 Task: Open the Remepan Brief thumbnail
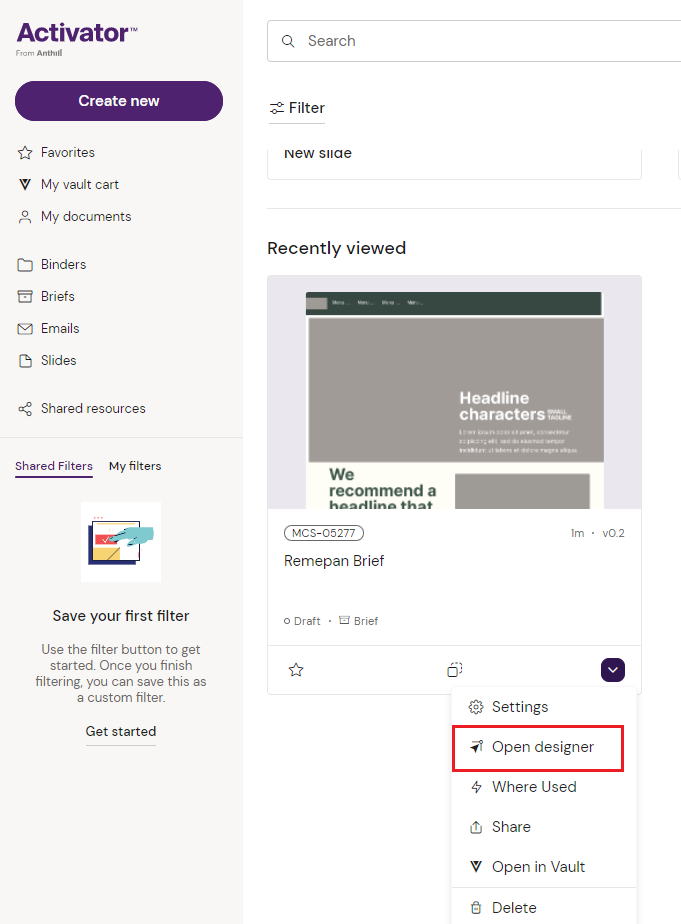pyautogui.click(x=454, y=393)
